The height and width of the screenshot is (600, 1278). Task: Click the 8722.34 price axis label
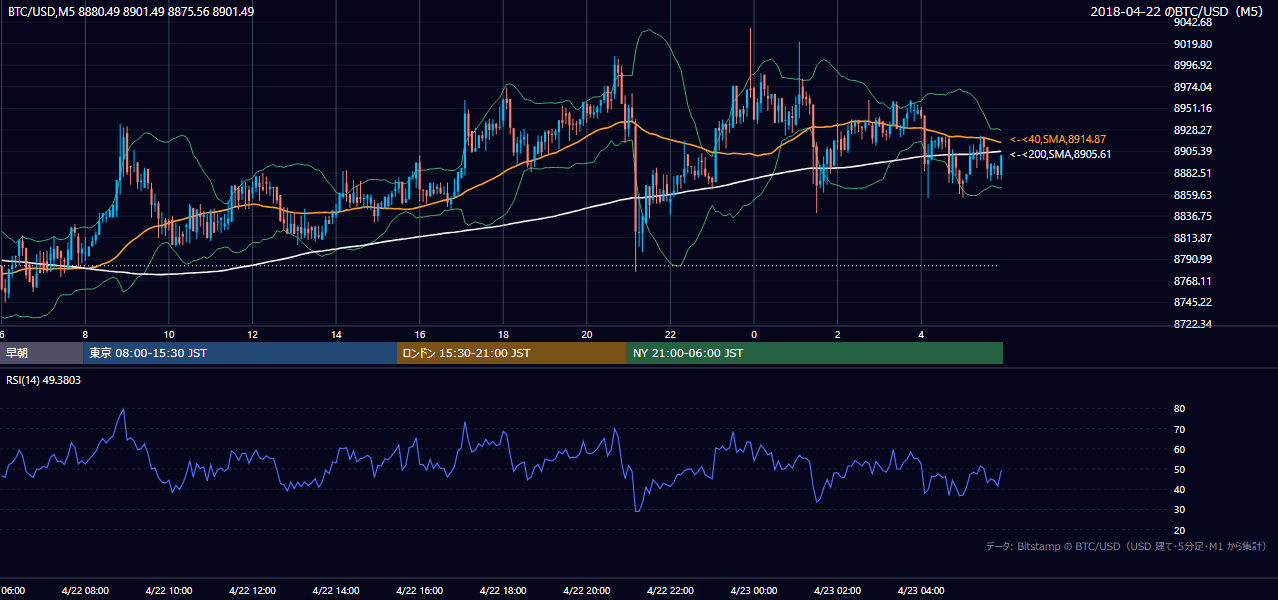click(x=1193, y=324)
